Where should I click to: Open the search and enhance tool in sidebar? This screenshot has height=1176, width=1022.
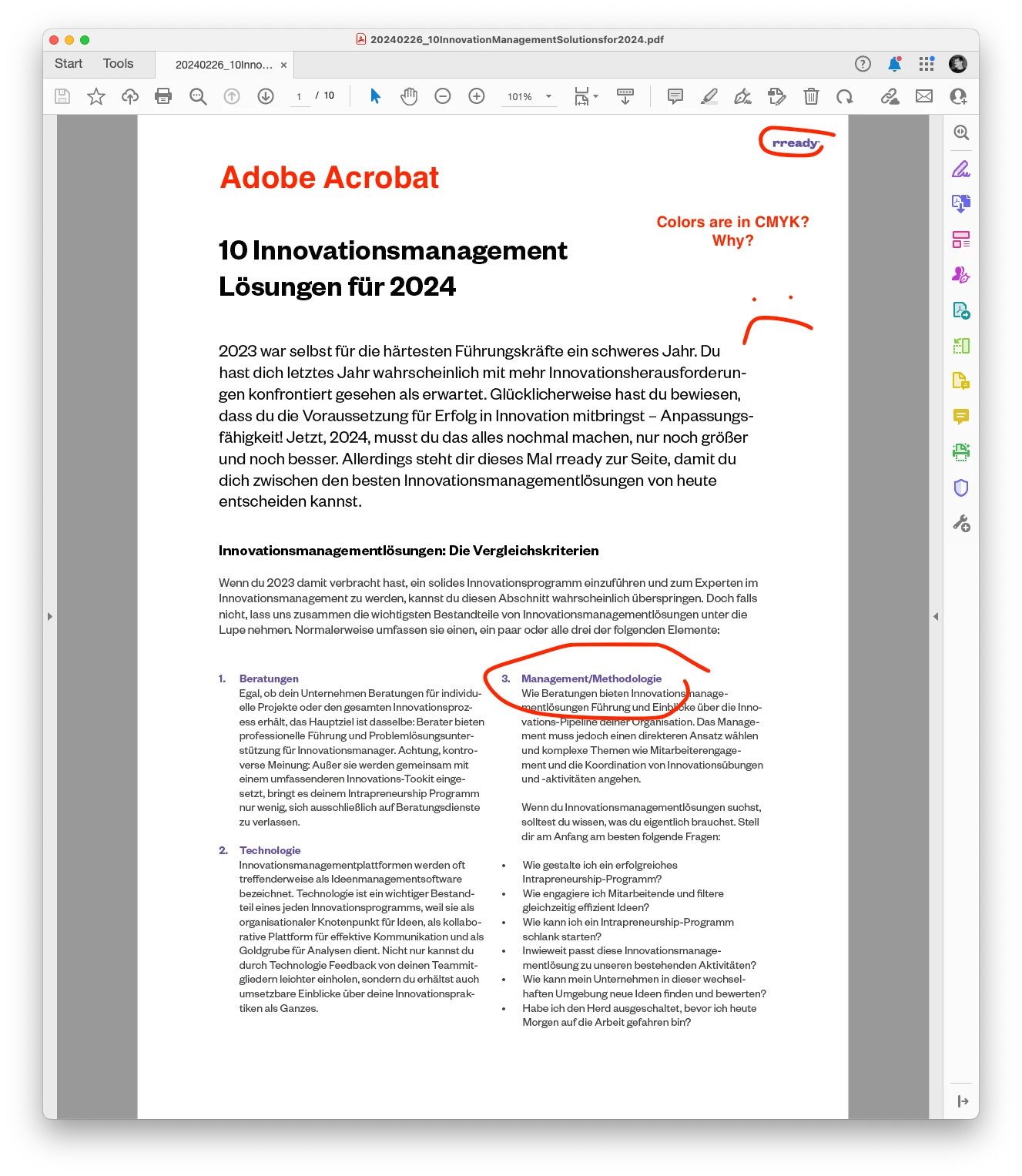[961, 132]
